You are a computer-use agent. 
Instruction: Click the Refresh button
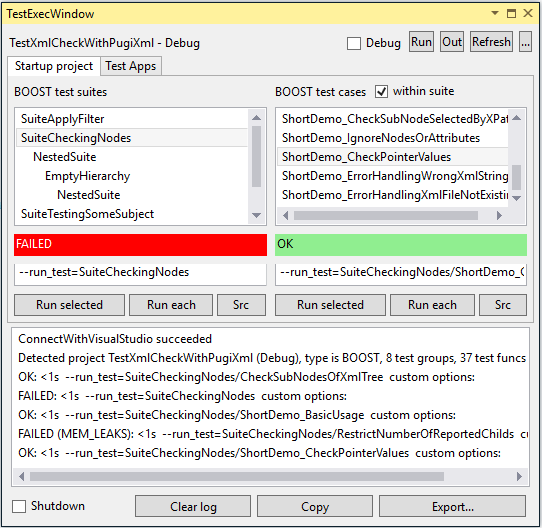[x=491, y=42]
